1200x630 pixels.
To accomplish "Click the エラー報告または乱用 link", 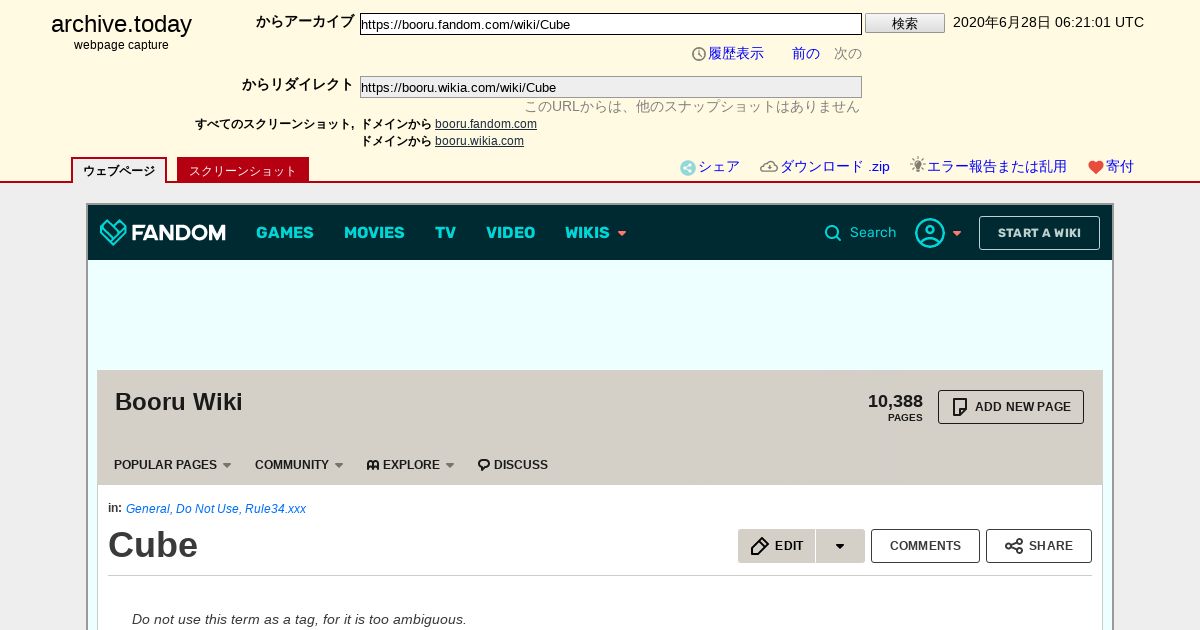I will click(x=997, y=167).
